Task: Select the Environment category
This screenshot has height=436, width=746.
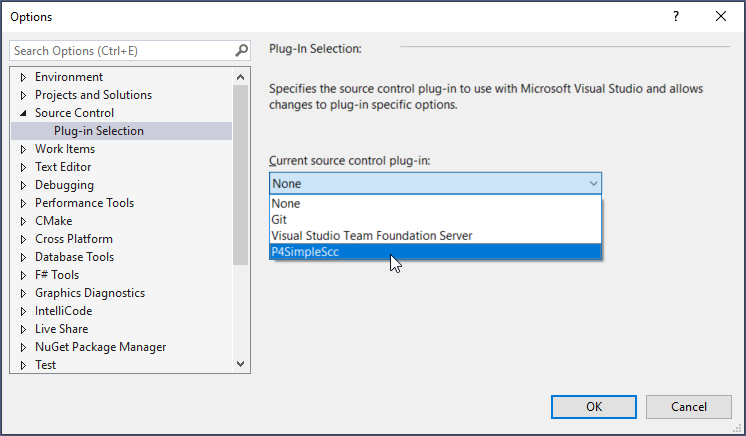Action: click(x=69, y=77)
